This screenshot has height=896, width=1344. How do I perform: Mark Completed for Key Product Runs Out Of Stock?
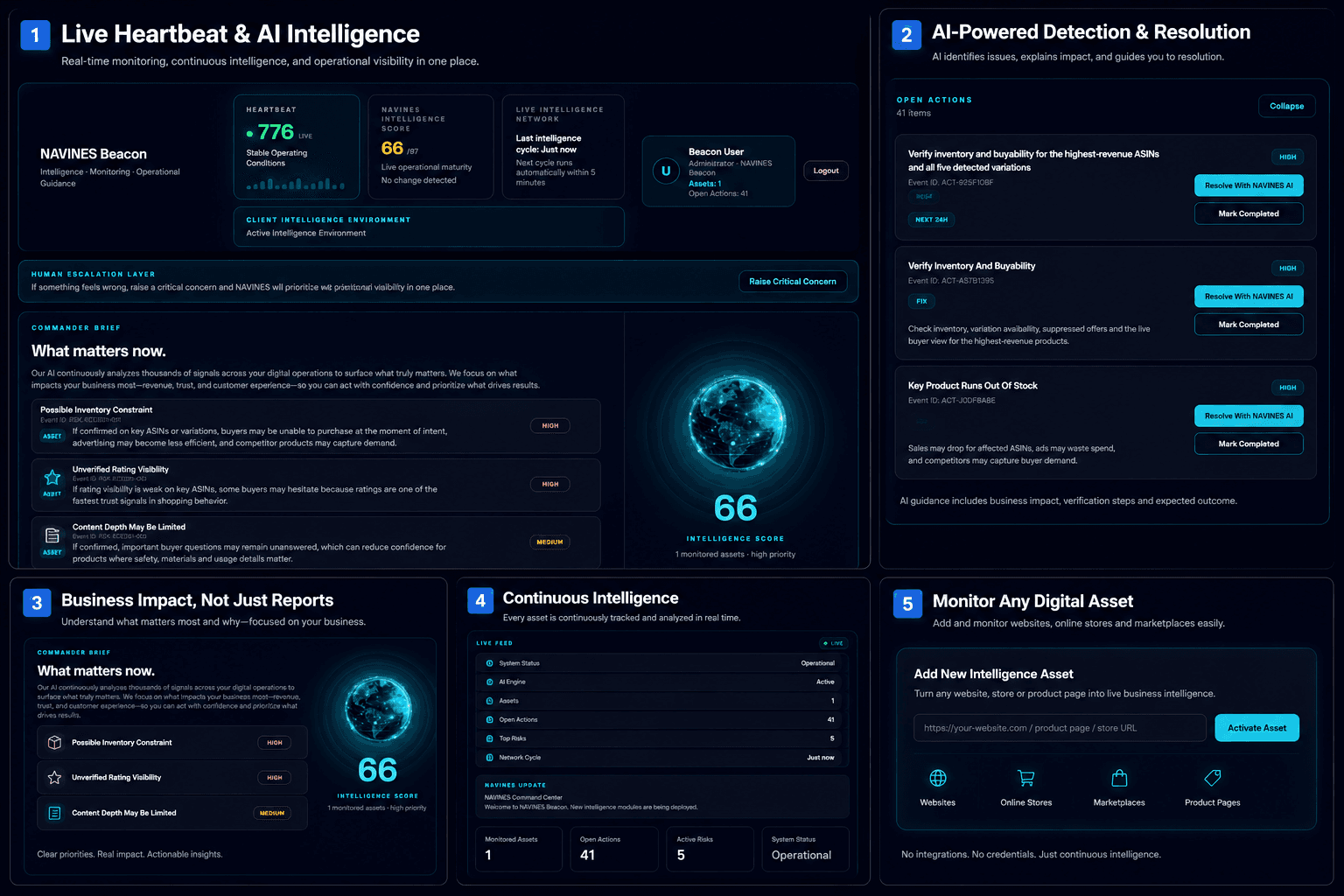[1249, 444]
